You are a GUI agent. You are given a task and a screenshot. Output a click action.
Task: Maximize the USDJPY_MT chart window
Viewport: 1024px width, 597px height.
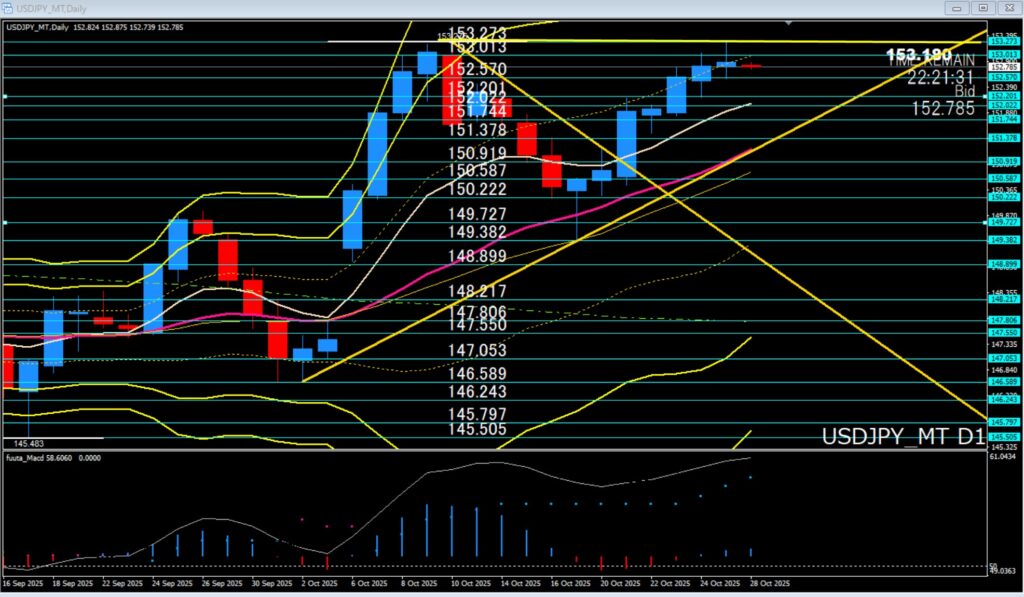tap(982, 8)
